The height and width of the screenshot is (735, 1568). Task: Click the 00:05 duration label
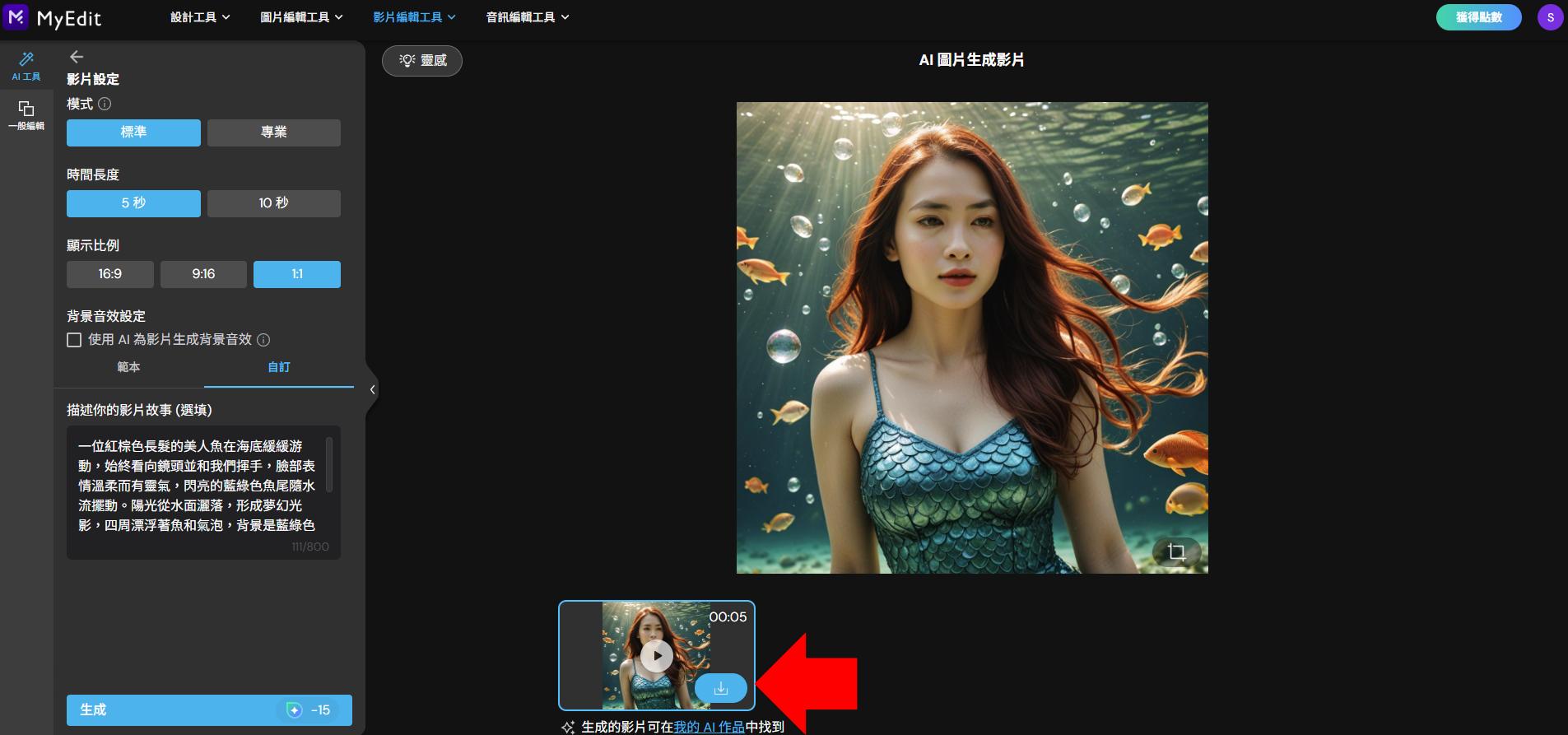coord(728,616)
